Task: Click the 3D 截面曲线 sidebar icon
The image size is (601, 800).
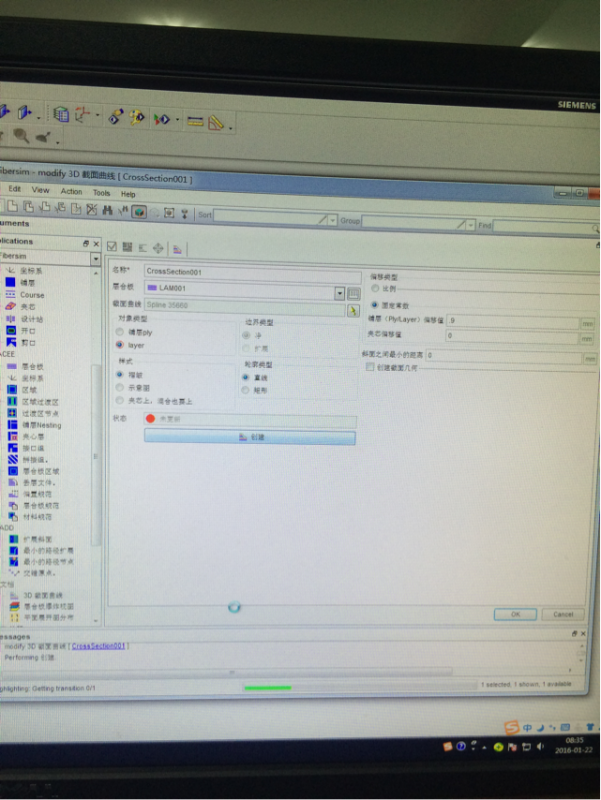Action: click(14, 595)
